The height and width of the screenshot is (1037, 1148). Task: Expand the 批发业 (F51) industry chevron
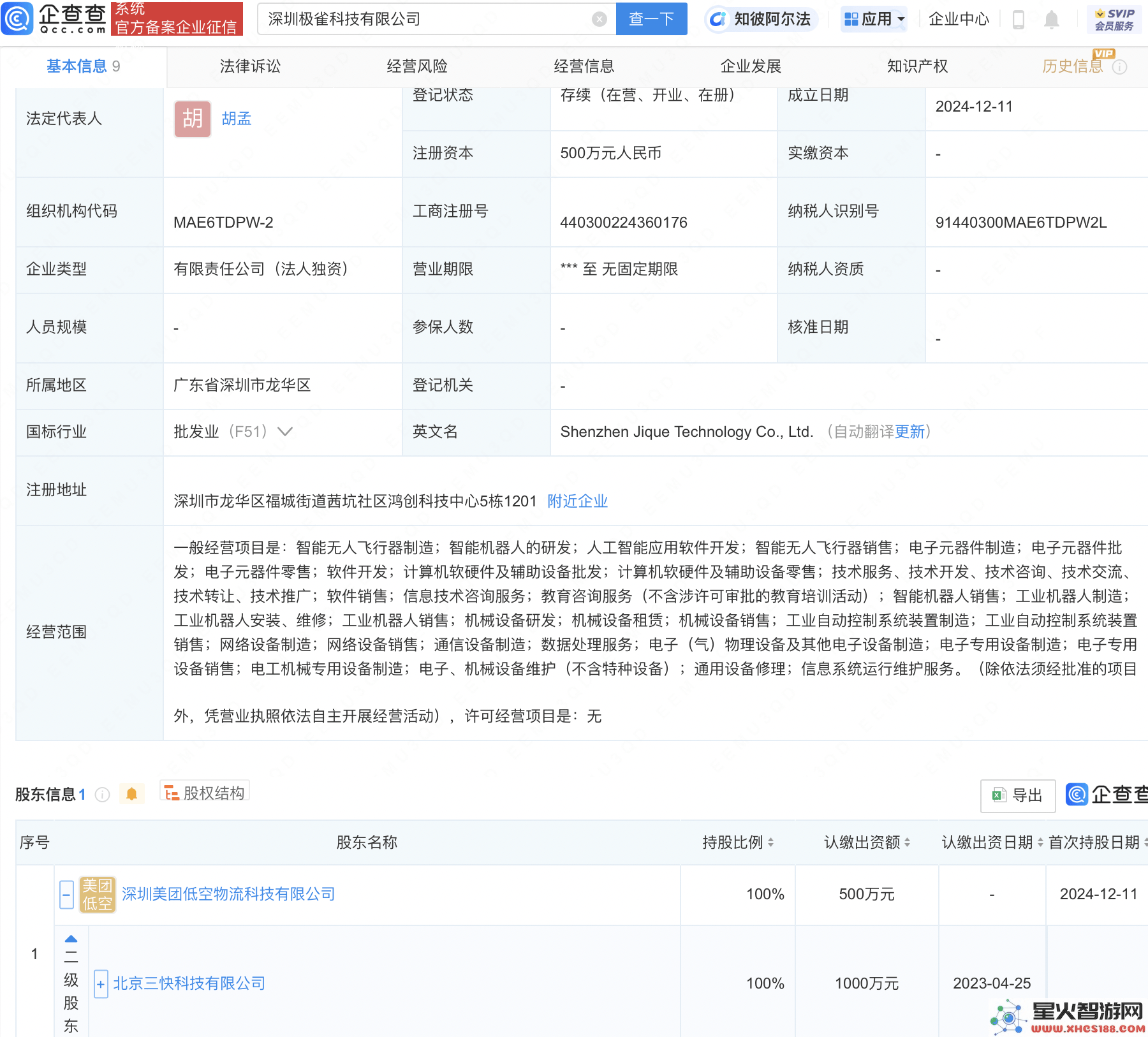coord(285,432)
